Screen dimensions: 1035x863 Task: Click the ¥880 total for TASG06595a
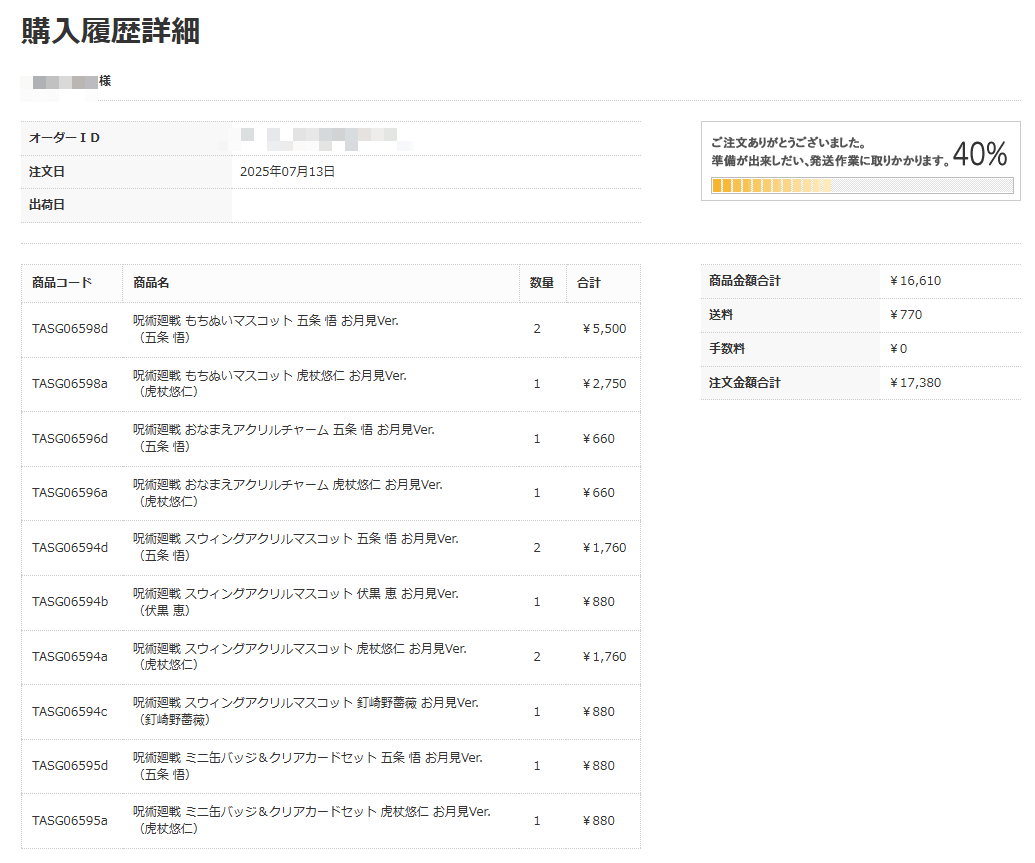599,820
